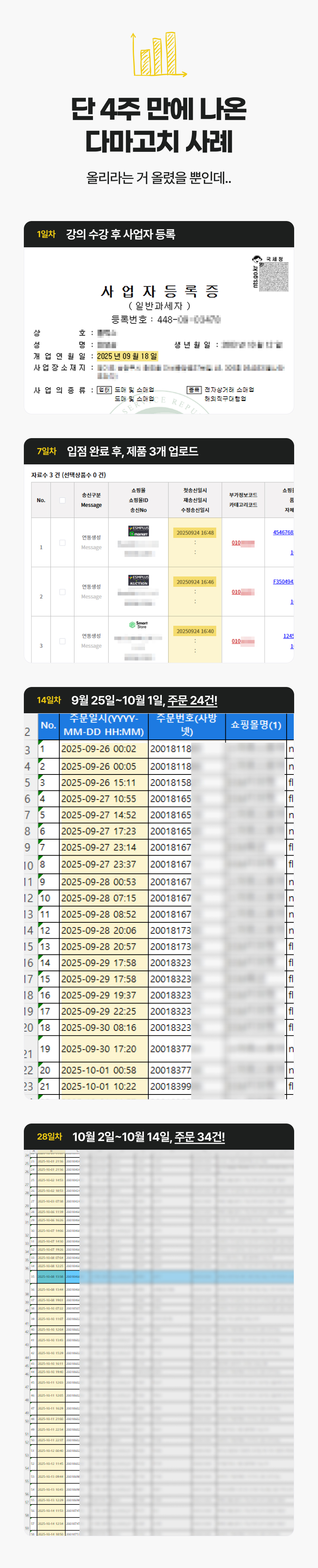Viewport: 318px width, 1568px height.
Task: Click the 14일차 section header label
Action: [48, 700]
